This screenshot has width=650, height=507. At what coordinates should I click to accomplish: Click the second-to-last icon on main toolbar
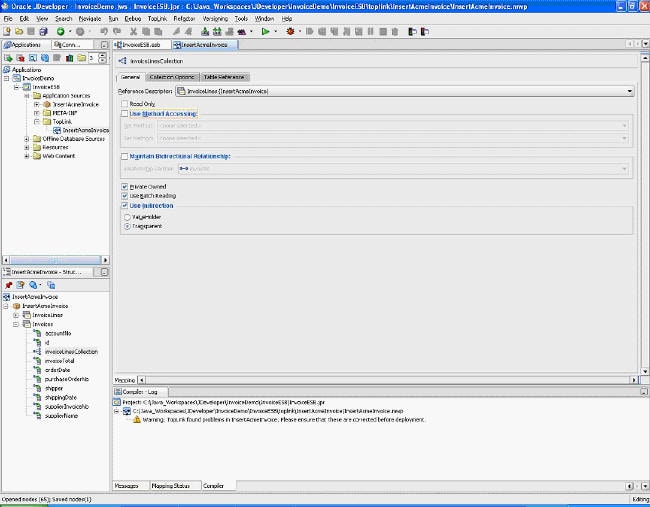point(412,32)
